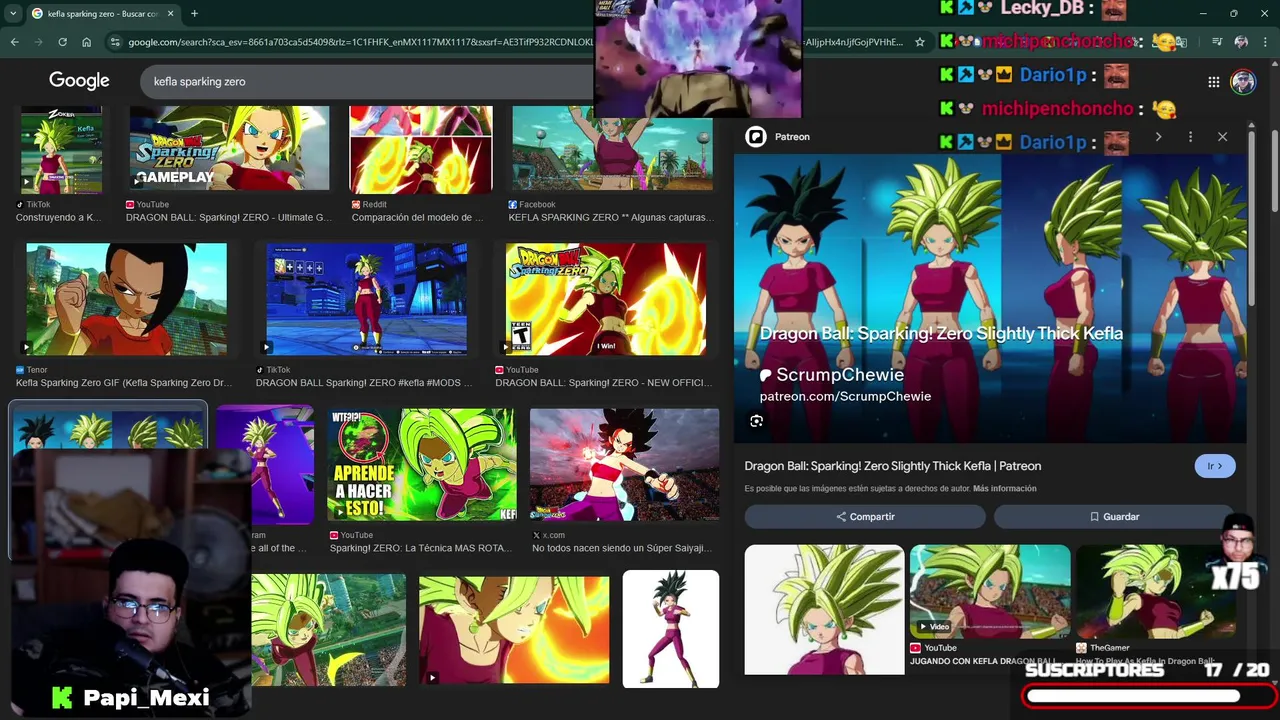
Task: Open the tab search dropdown
Action: (13, 13)
